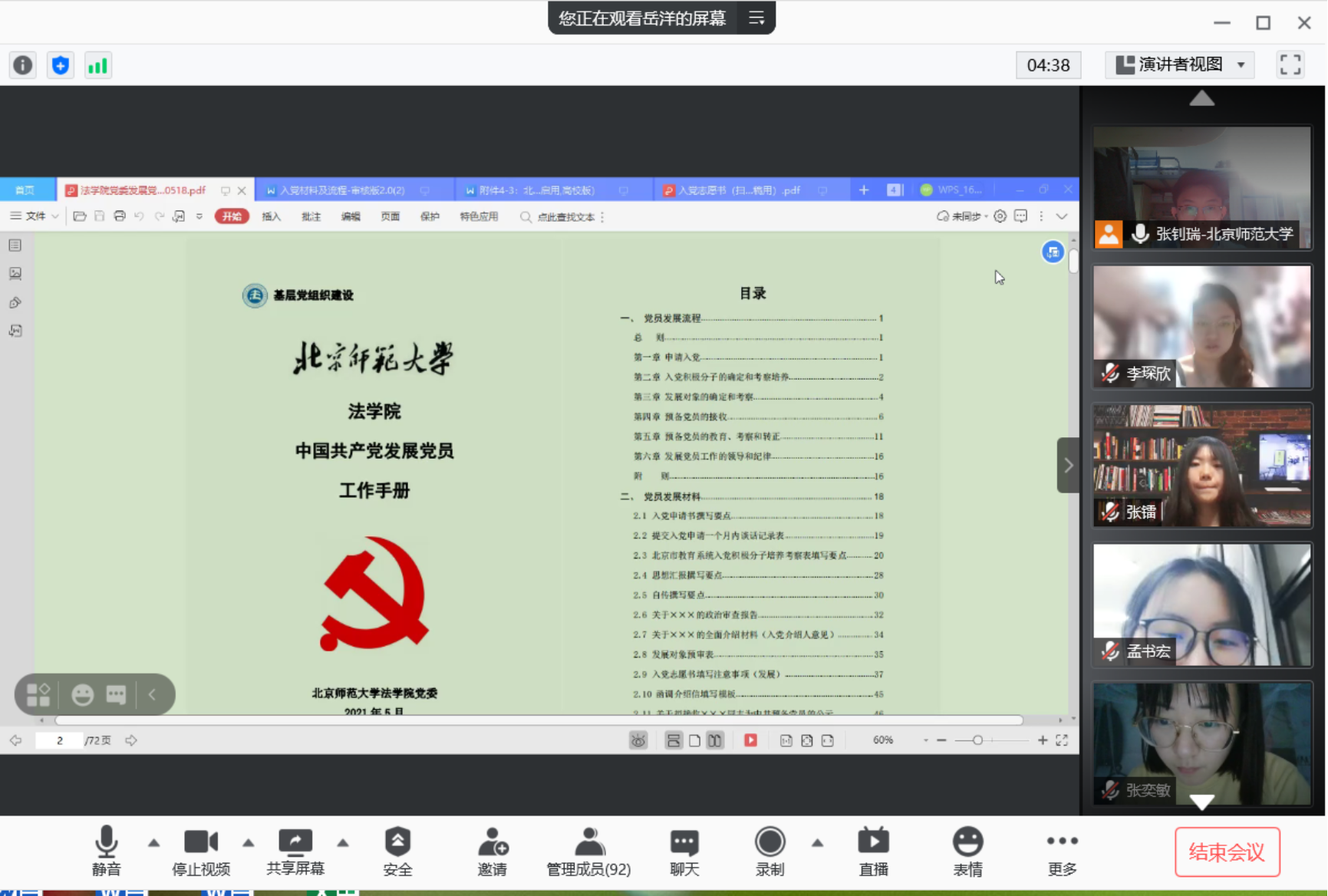Image resolution: width=1328 pixels, height=896 pixels.
Task: Open the 演讲者视图 view dropdown
Action: (x=1179, y=64)
